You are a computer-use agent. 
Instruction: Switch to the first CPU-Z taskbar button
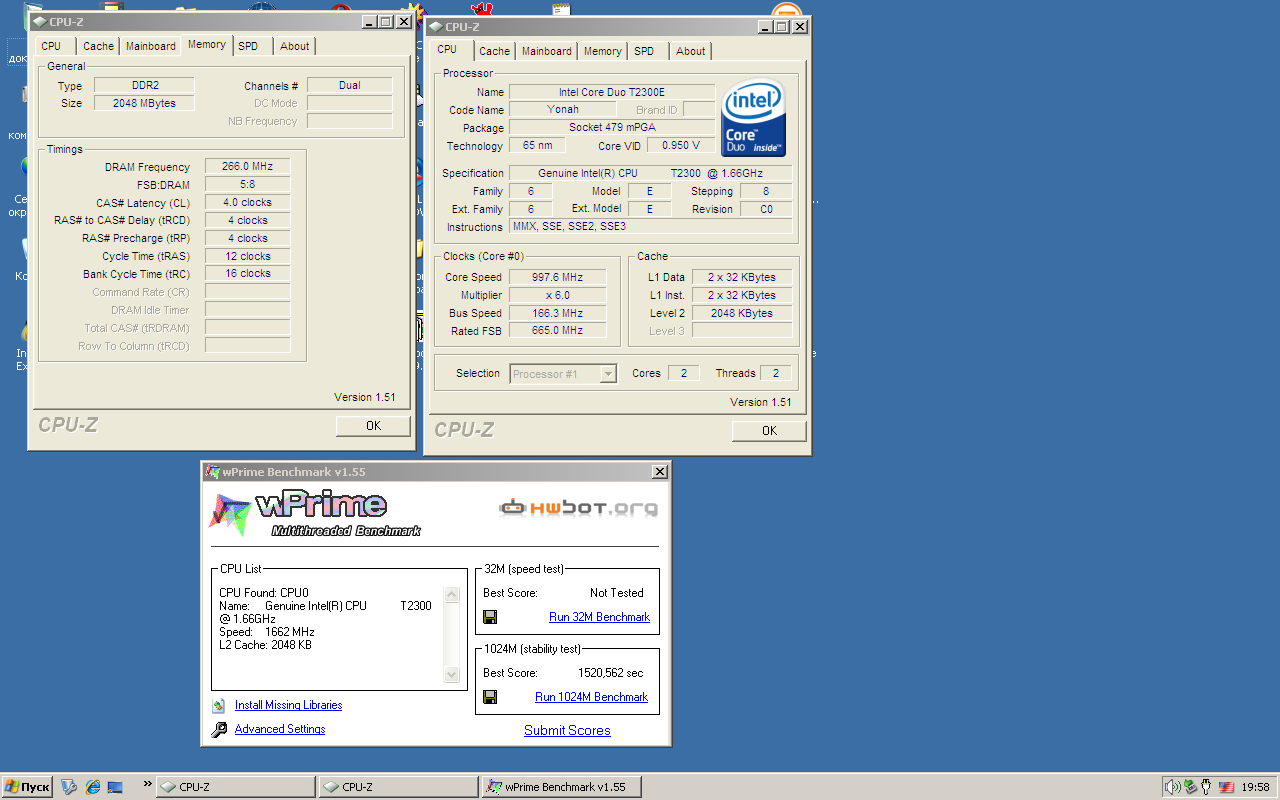236,787
